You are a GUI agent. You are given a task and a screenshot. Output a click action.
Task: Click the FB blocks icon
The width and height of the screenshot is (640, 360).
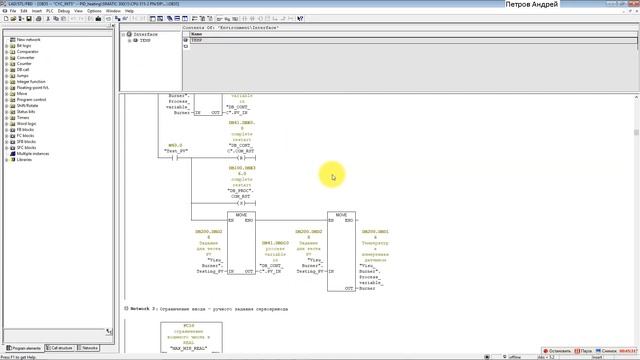[13, 130]
